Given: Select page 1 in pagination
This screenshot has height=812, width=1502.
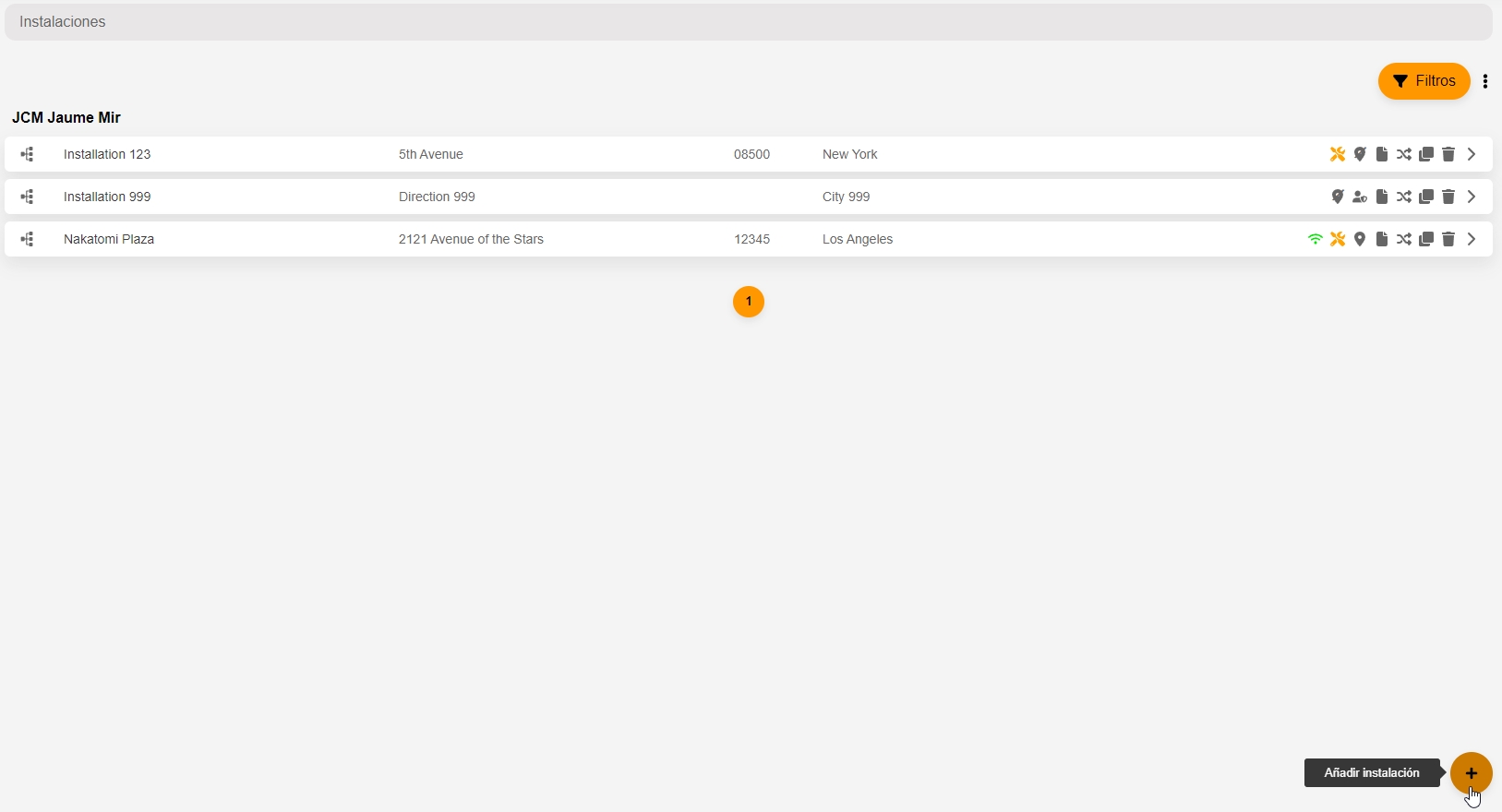Looking at the screenshot, I should [x=749, y=302].
